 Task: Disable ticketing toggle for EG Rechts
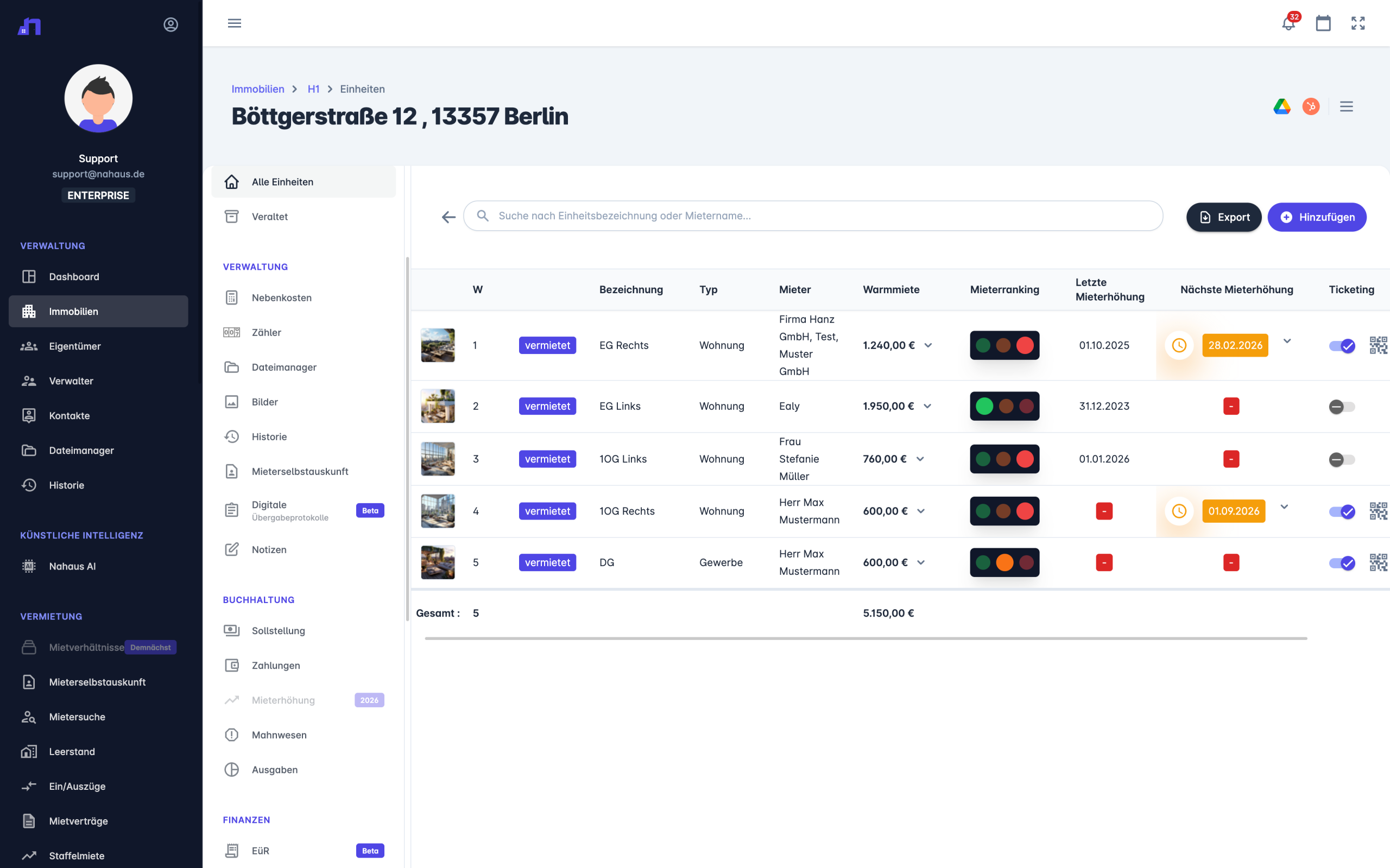tap(1342, 346)
